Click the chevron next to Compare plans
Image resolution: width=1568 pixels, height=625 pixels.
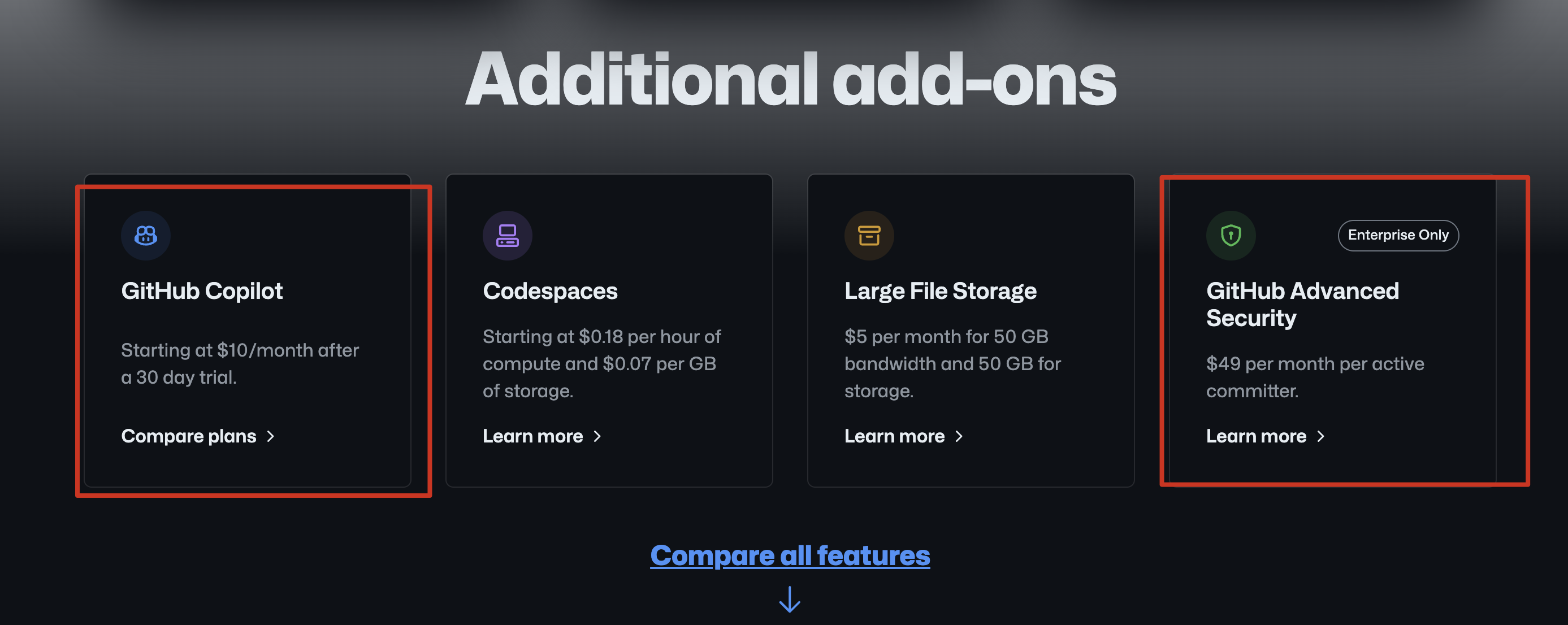click(x=271, y=436)
